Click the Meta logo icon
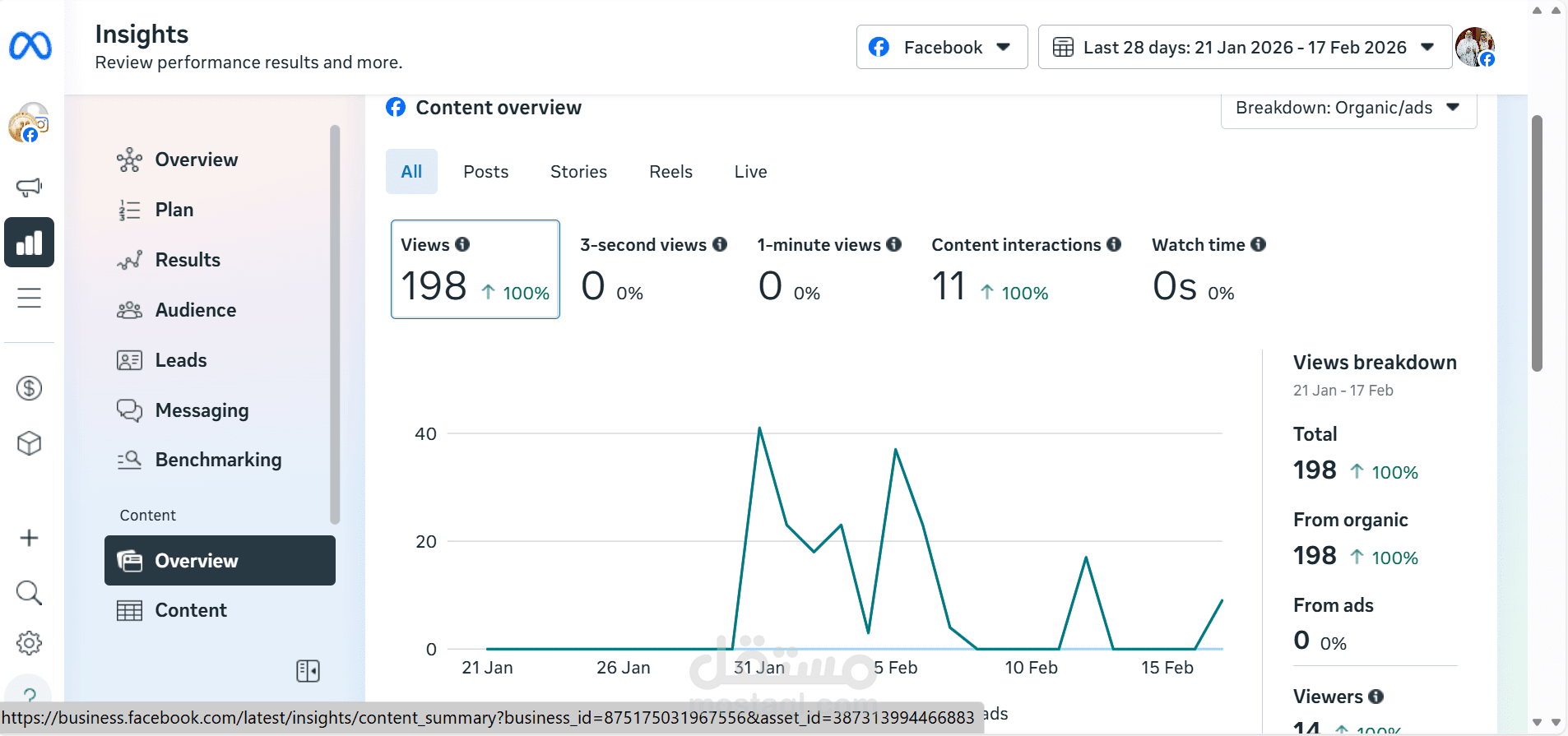 click(x=30, y=45)
